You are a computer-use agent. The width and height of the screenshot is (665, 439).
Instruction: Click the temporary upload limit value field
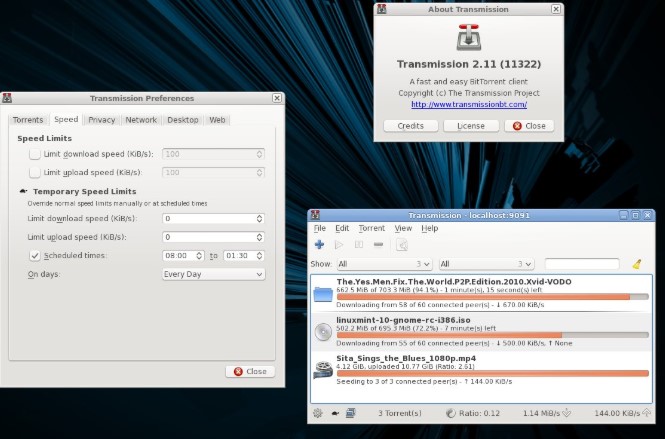click(209, 237)
